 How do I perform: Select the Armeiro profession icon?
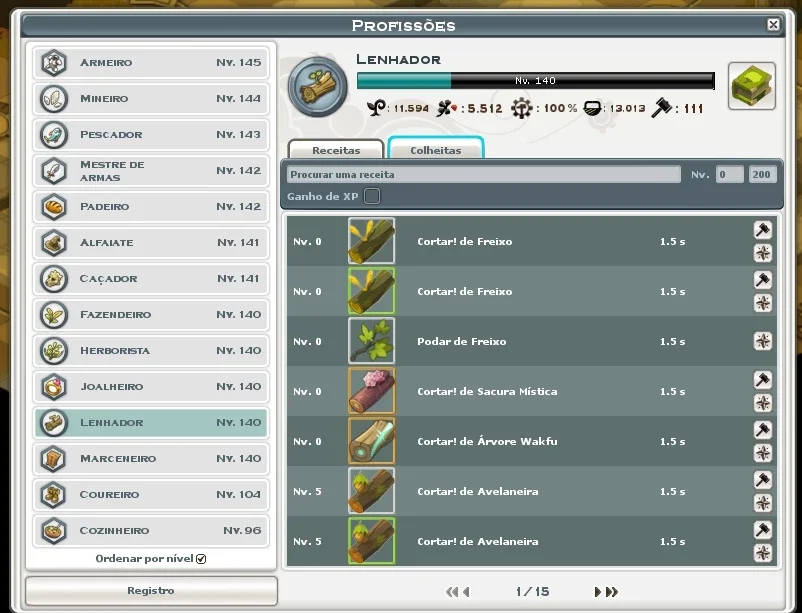coord(54,62)
